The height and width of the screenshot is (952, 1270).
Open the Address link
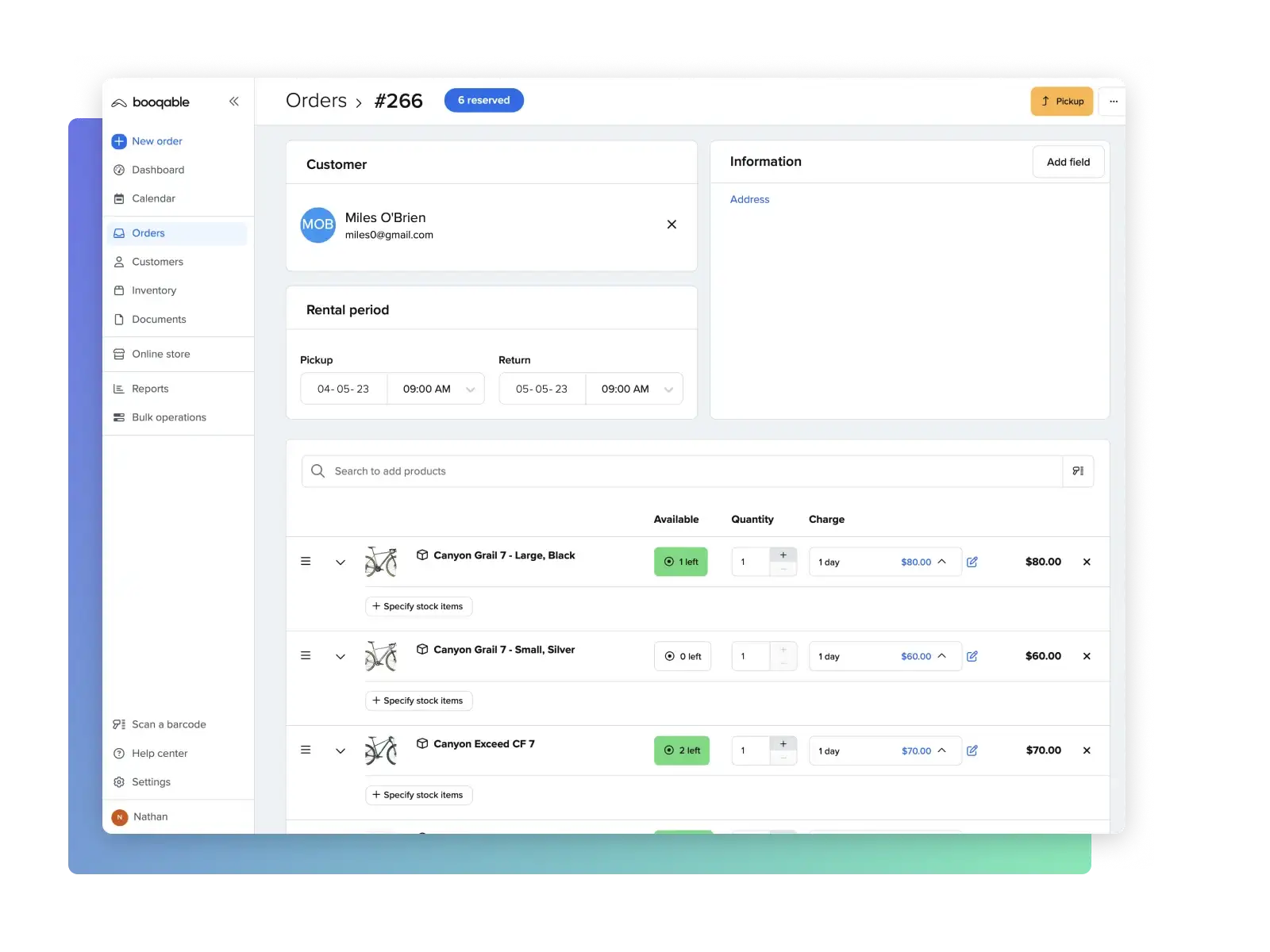coord(749,200)
